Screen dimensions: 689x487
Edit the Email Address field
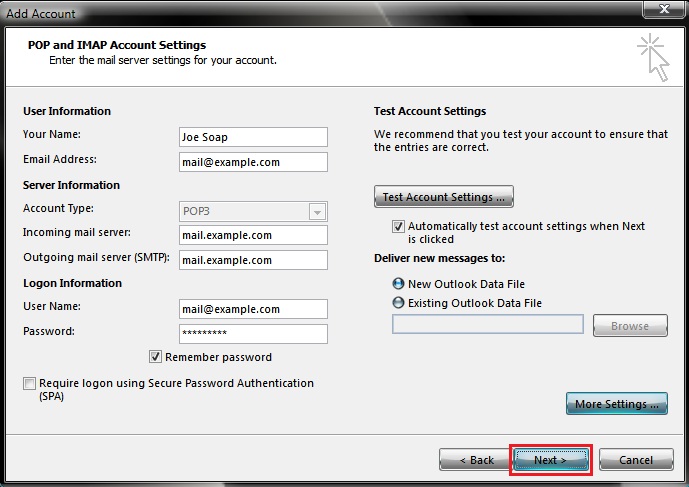click(x=253, y=162)
